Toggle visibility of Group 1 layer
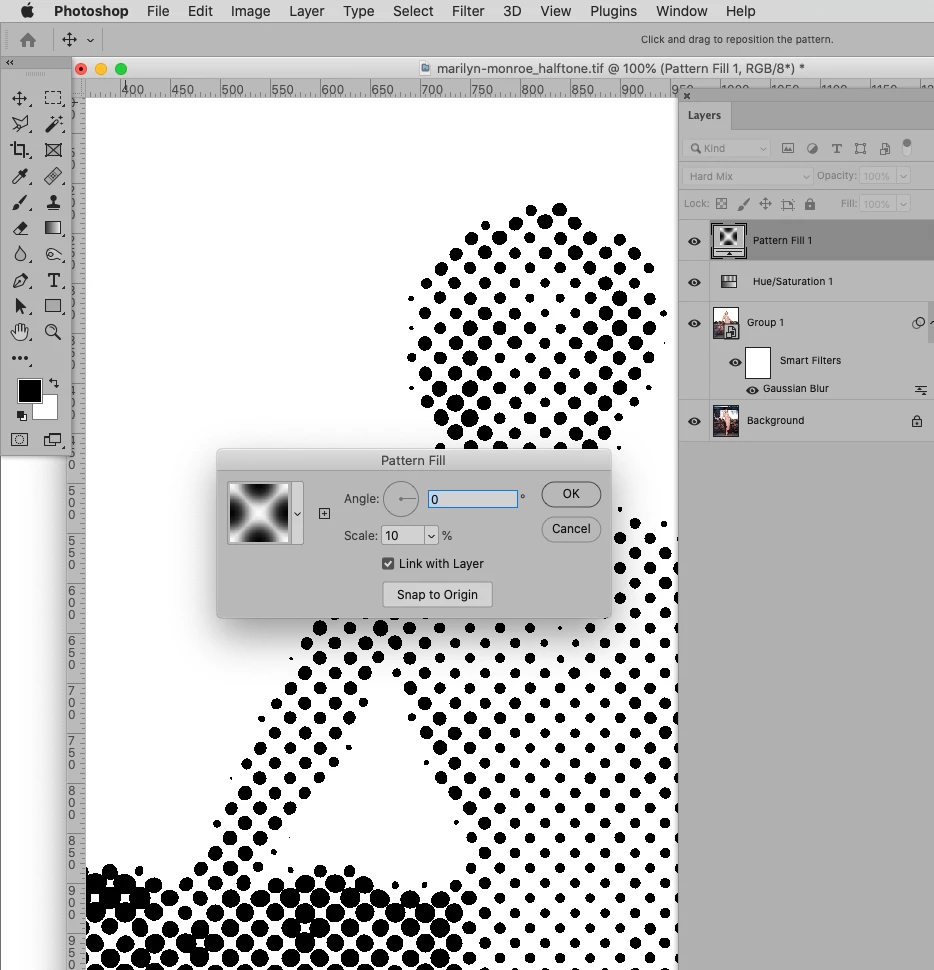The height and width of the screenshot is (970, 934). (694, 323)
